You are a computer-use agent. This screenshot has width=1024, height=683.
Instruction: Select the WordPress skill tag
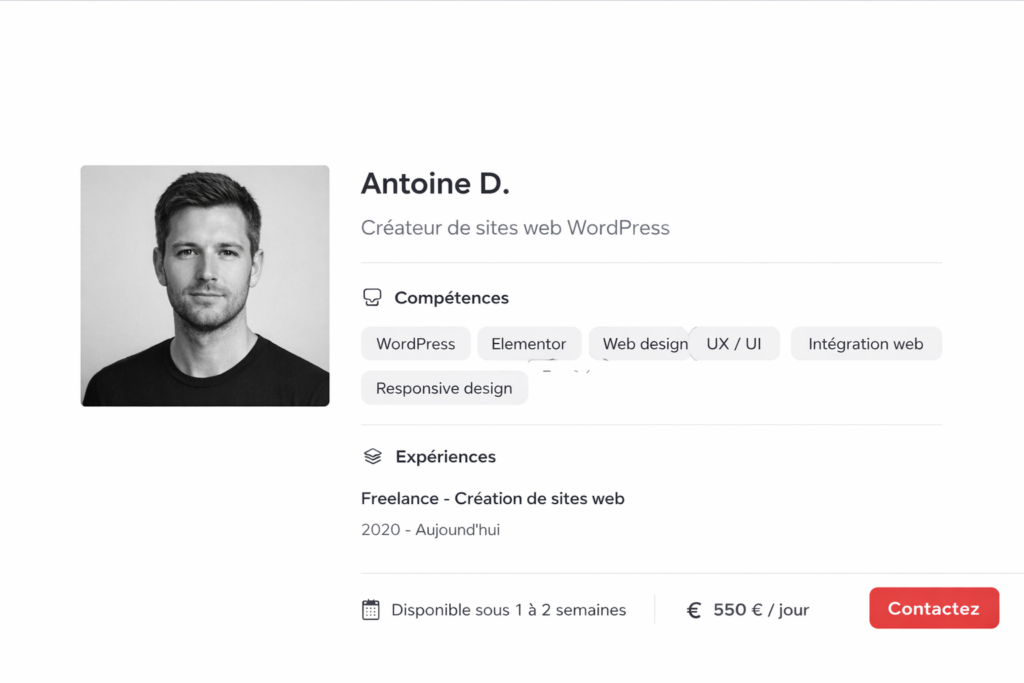(x=415, y=344)
